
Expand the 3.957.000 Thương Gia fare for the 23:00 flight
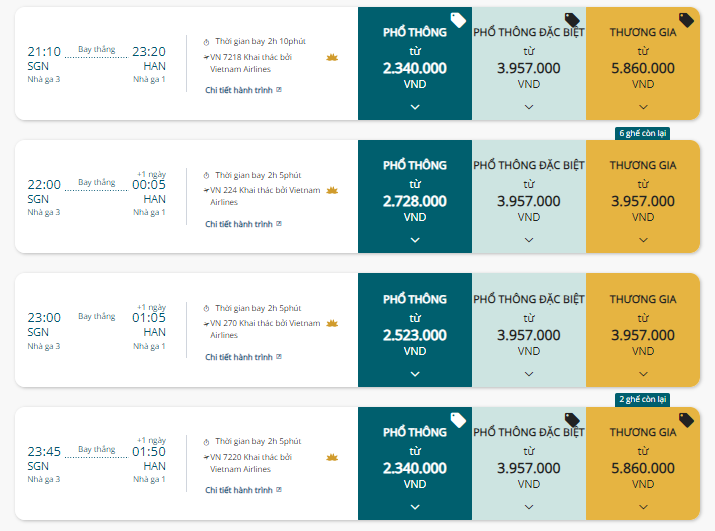[x=643, y=374]
